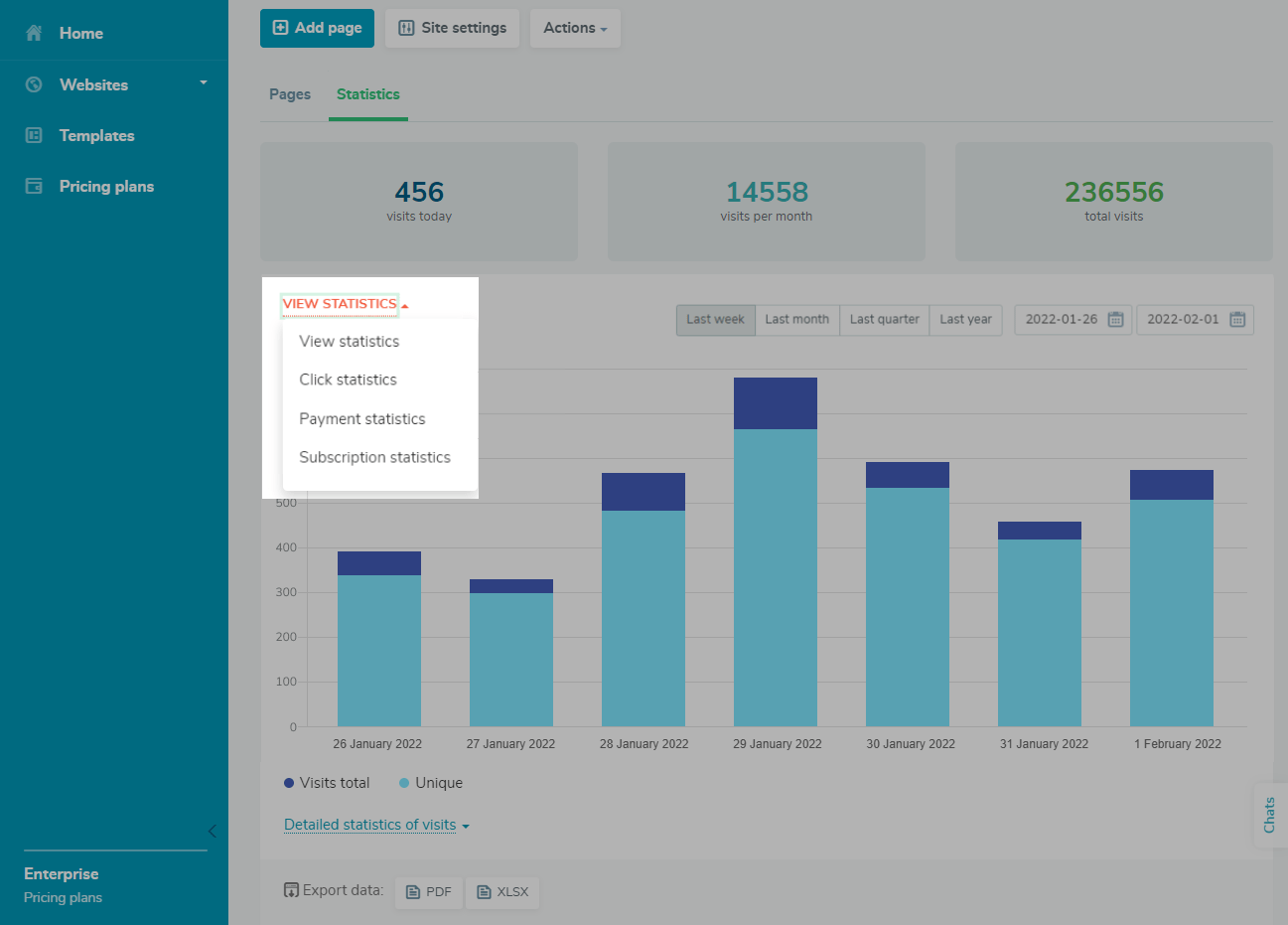Toggle Visits total legend series
Image resolution: width=1288 pixels, height=925 pixels.
pos(327,783)
